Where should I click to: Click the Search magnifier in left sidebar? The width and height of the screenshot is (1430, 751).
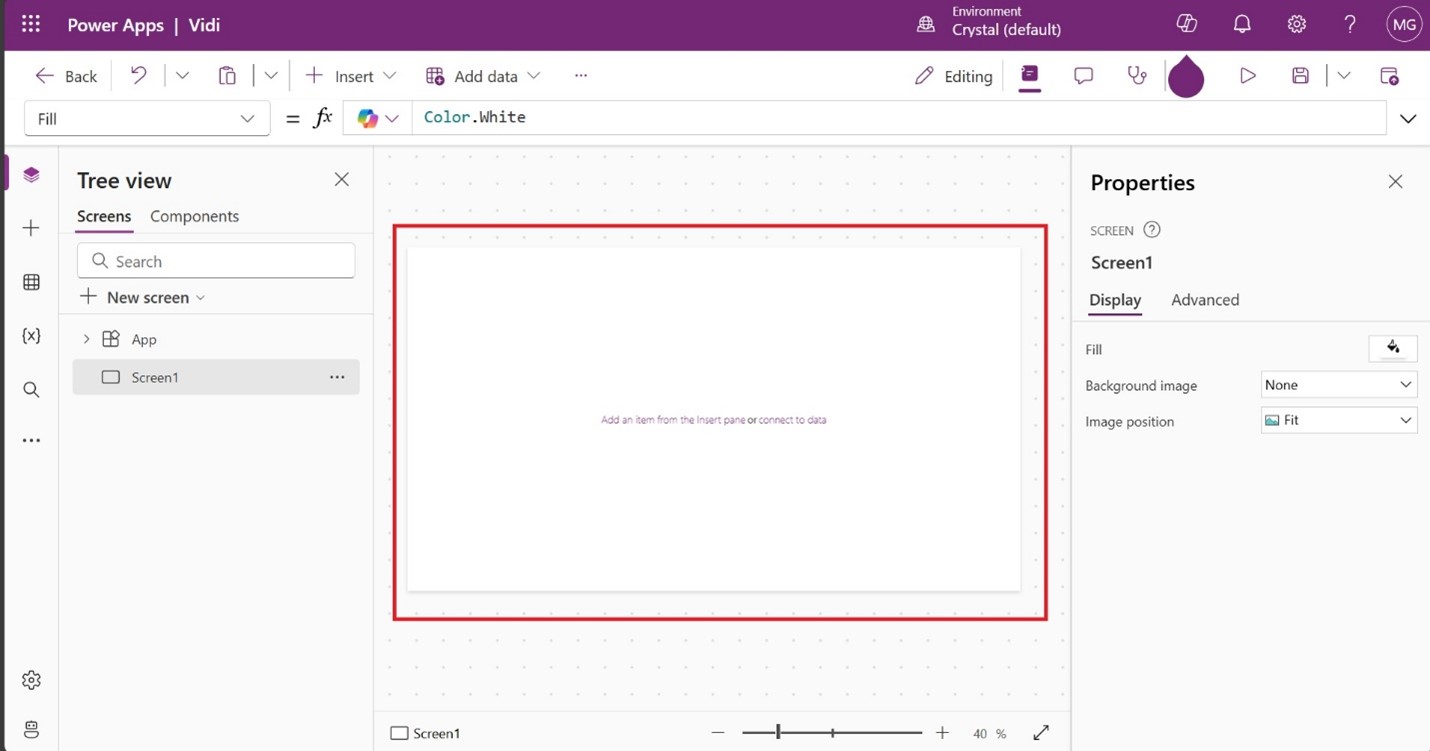(31, 390)
